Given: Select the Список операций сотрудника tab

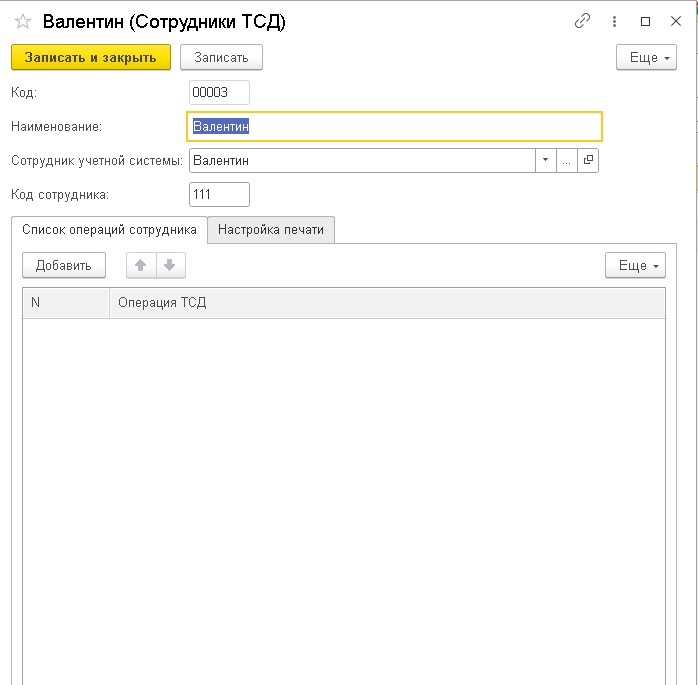Looking at the screenshot, I should click(x=110, y=230).
